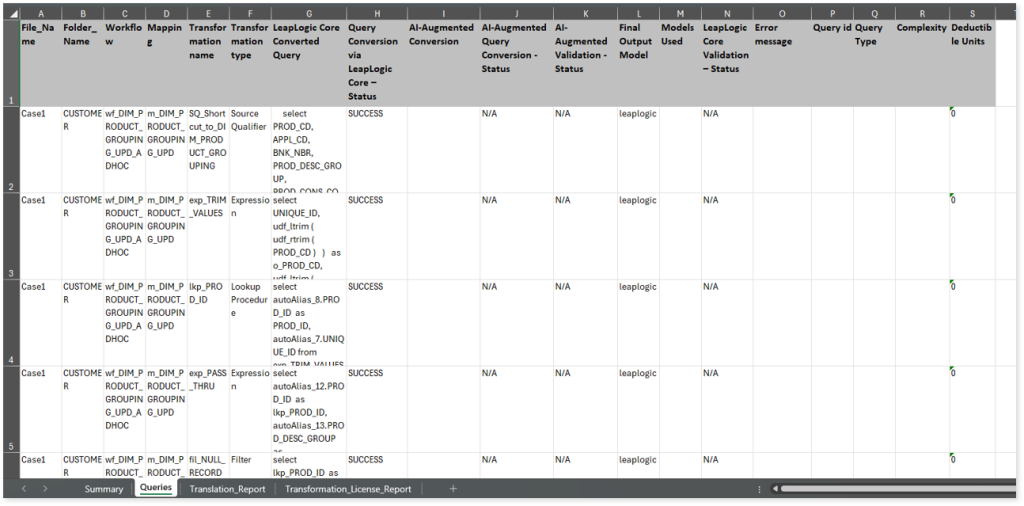The image size is (1024, 506).
Task: Click the previous sheet navigation arrow
Action: click(25, 489)
